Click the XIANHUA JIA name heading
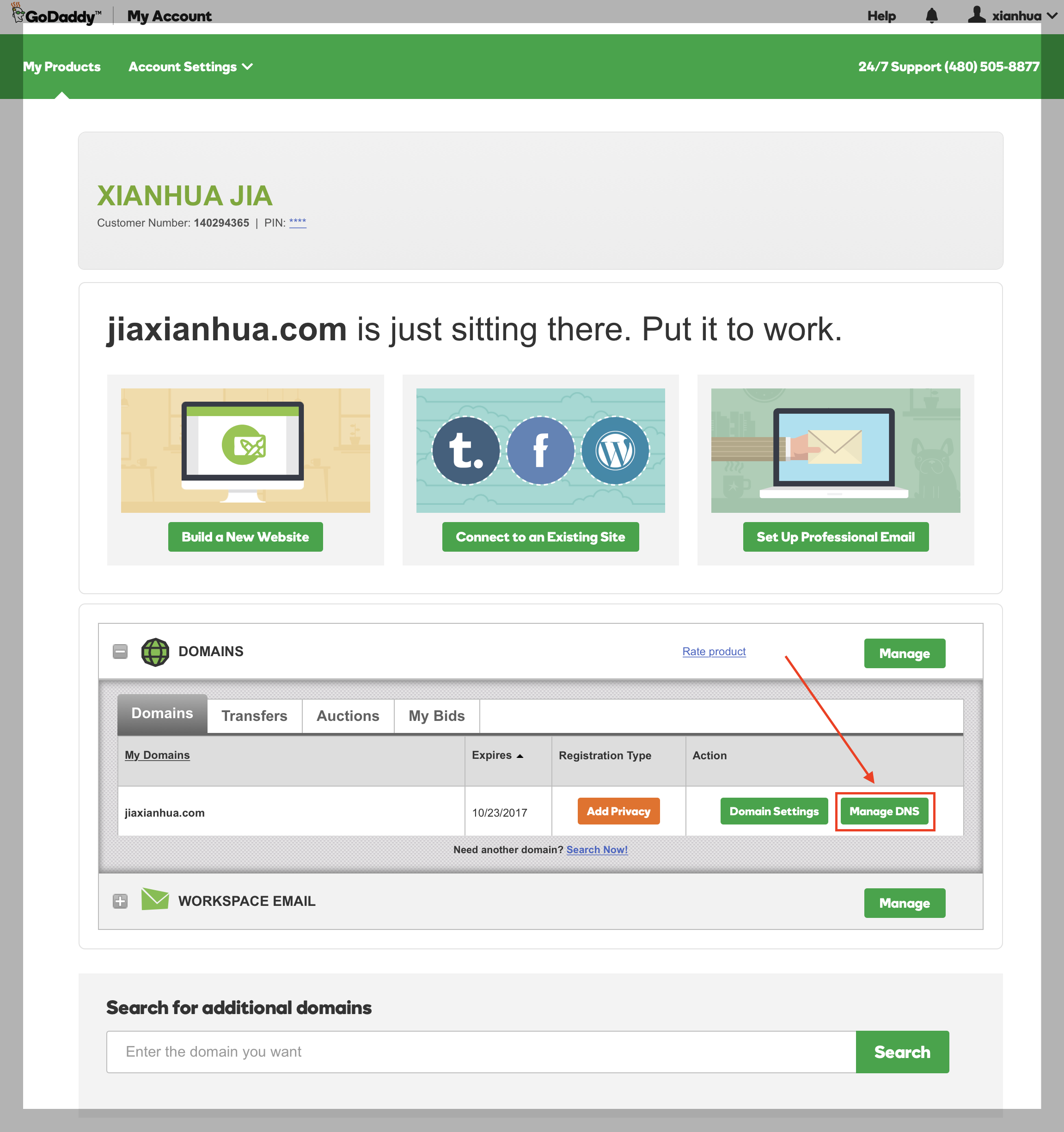 pyautogui.click(x=184, y=196)
